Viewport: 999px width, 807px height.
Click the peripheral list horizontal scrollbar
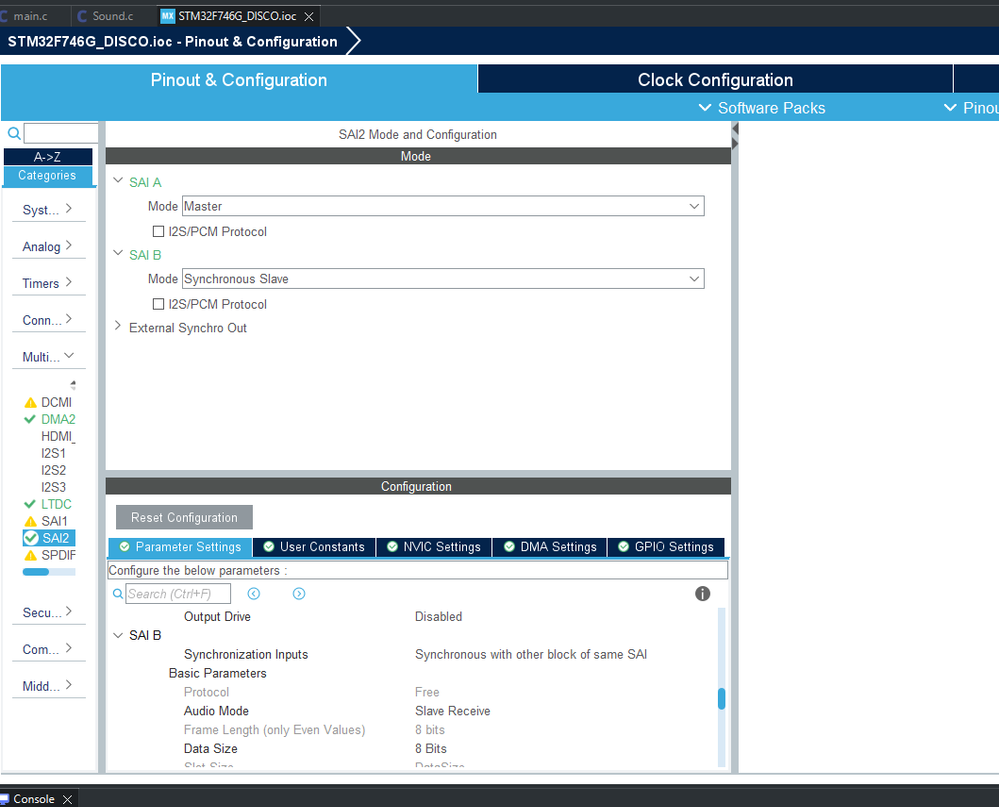click(x=49, y=571)
